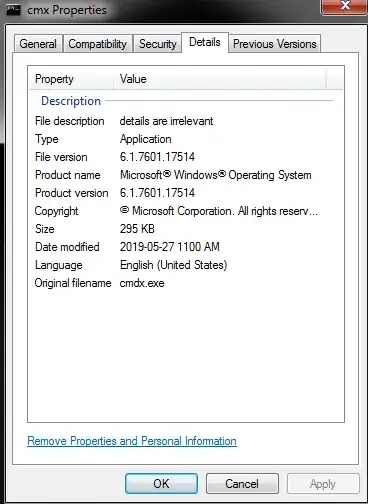Click the Value column header
The width and height of the screenshot is (368, 504).
[x=219, y=79]
